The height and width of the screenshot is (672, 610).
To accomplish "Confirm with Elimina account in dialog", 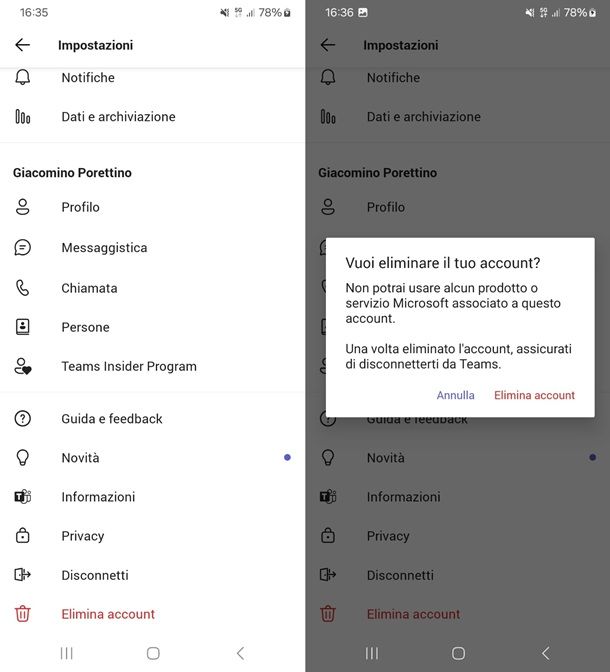I will pos(534,395).
